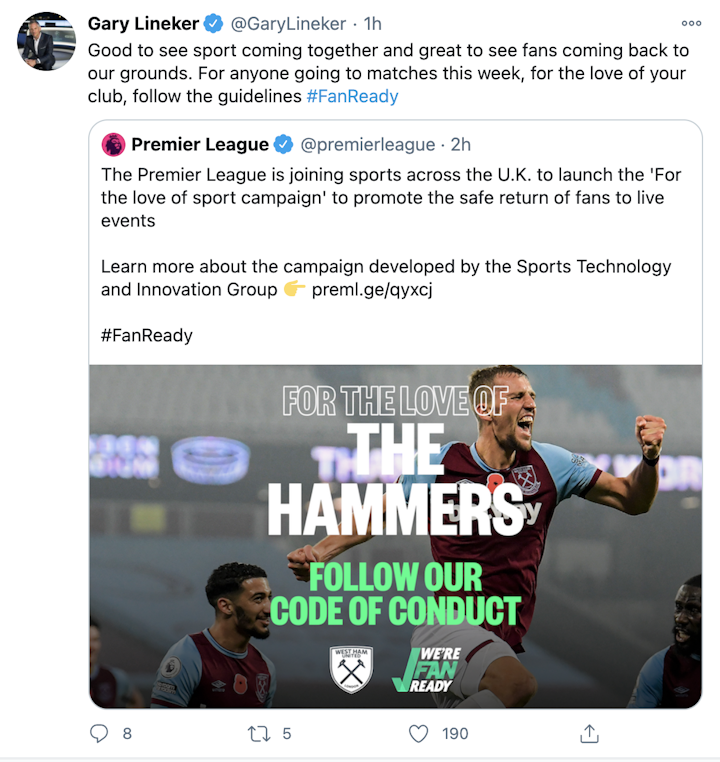Click the reply speech bubble icon
The image size is (720, 762).
click(99, 734)
